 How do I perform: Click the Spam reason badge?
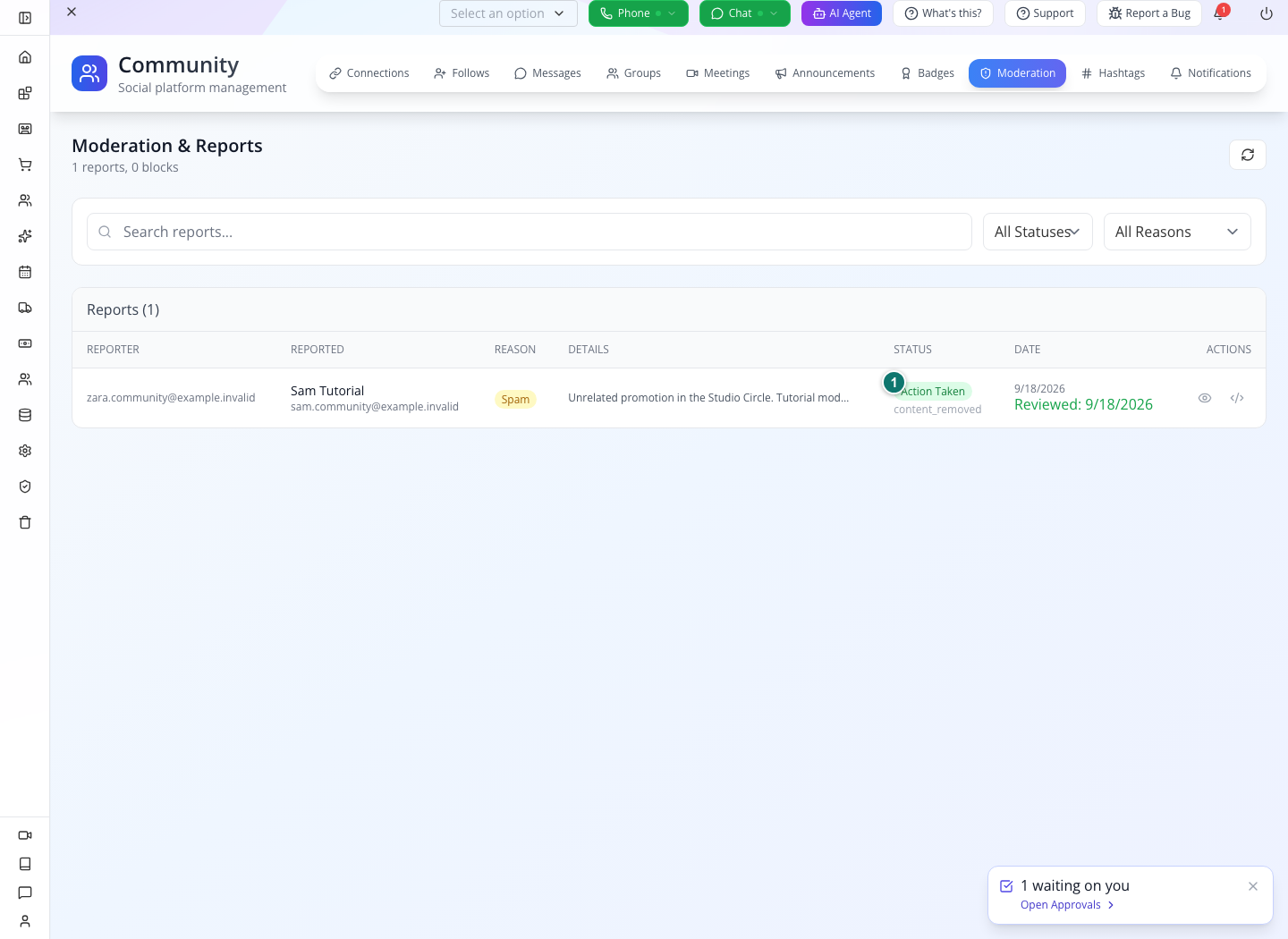coord(515,399)
